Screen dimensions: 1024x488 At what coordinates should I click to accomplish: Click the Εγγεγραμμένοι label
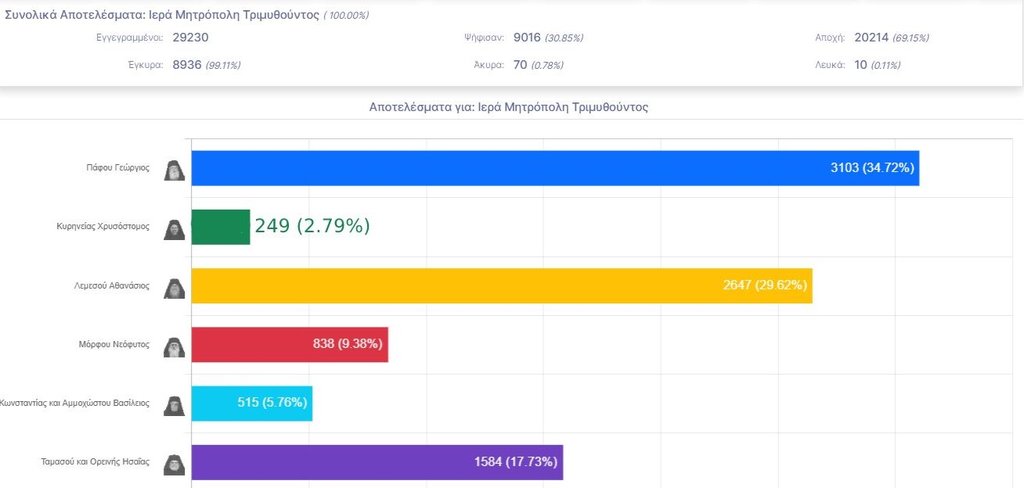pos(129,37)
